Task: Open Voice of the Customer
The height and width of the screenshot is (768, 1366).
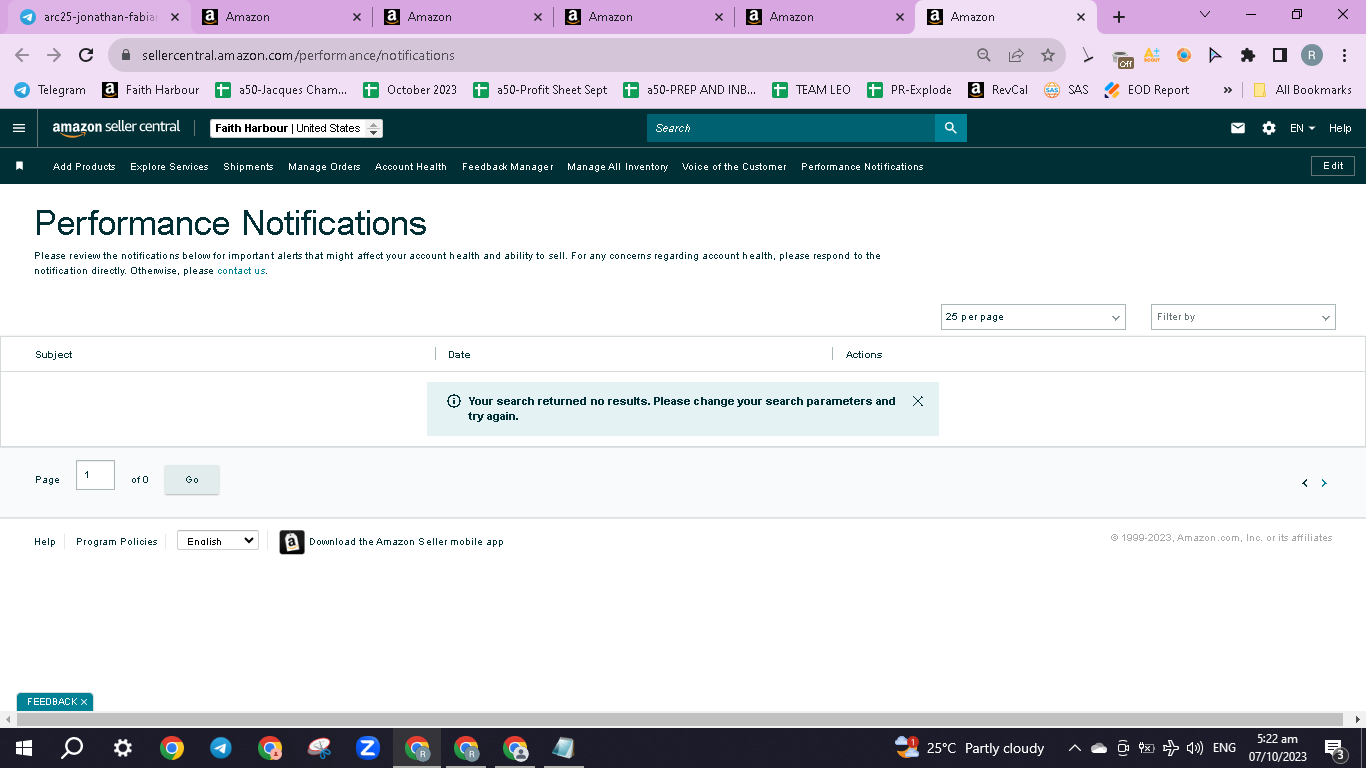Action: pos(734,167)
